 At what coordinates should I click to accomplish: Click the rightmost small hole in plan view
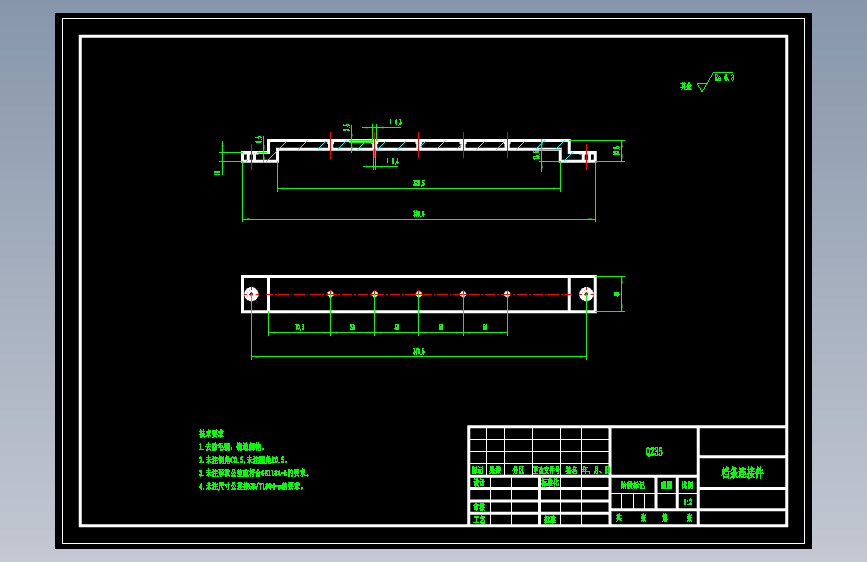point(507,294)
